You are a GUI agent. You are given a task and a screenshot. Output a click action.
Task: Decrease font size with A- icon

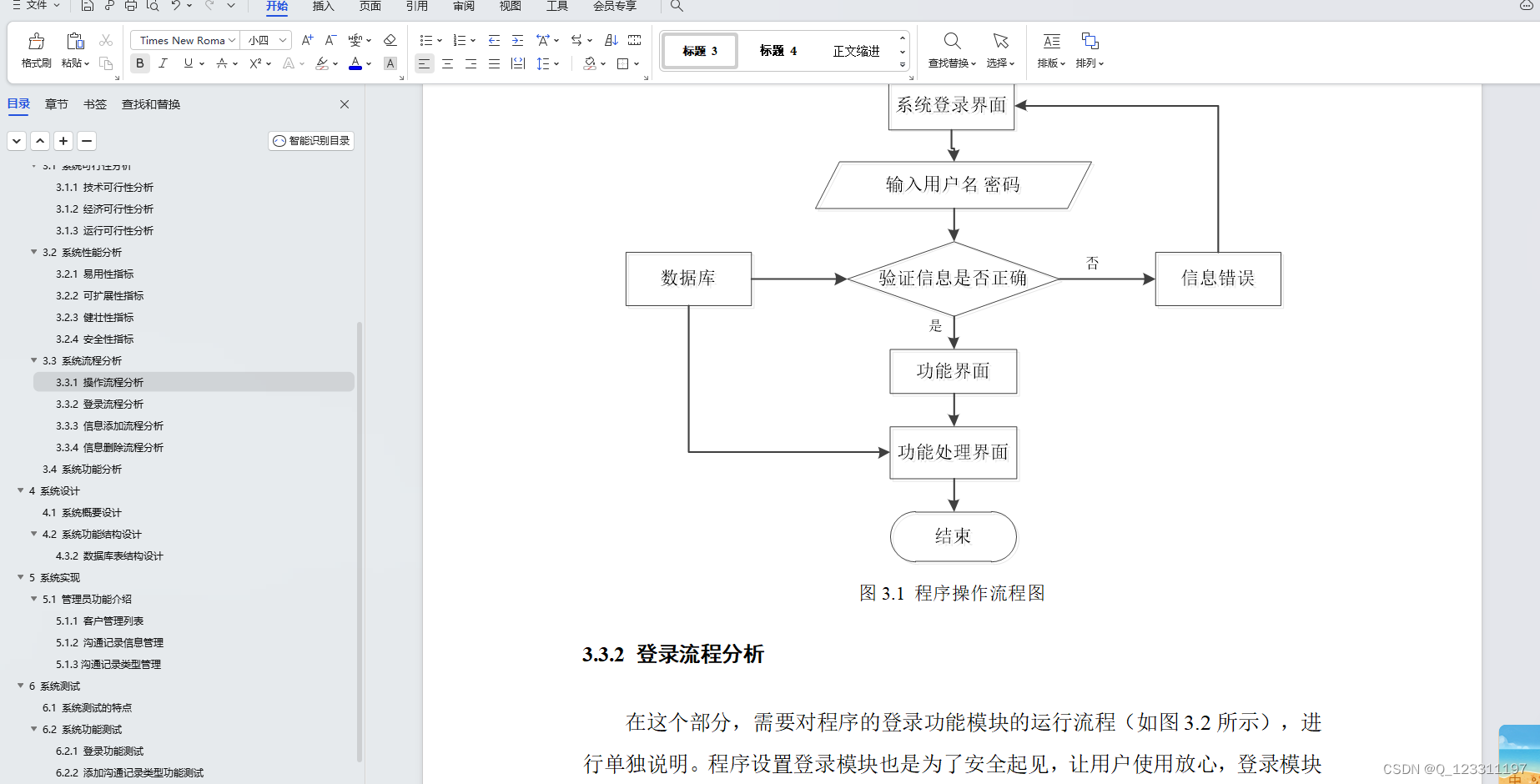330,40
